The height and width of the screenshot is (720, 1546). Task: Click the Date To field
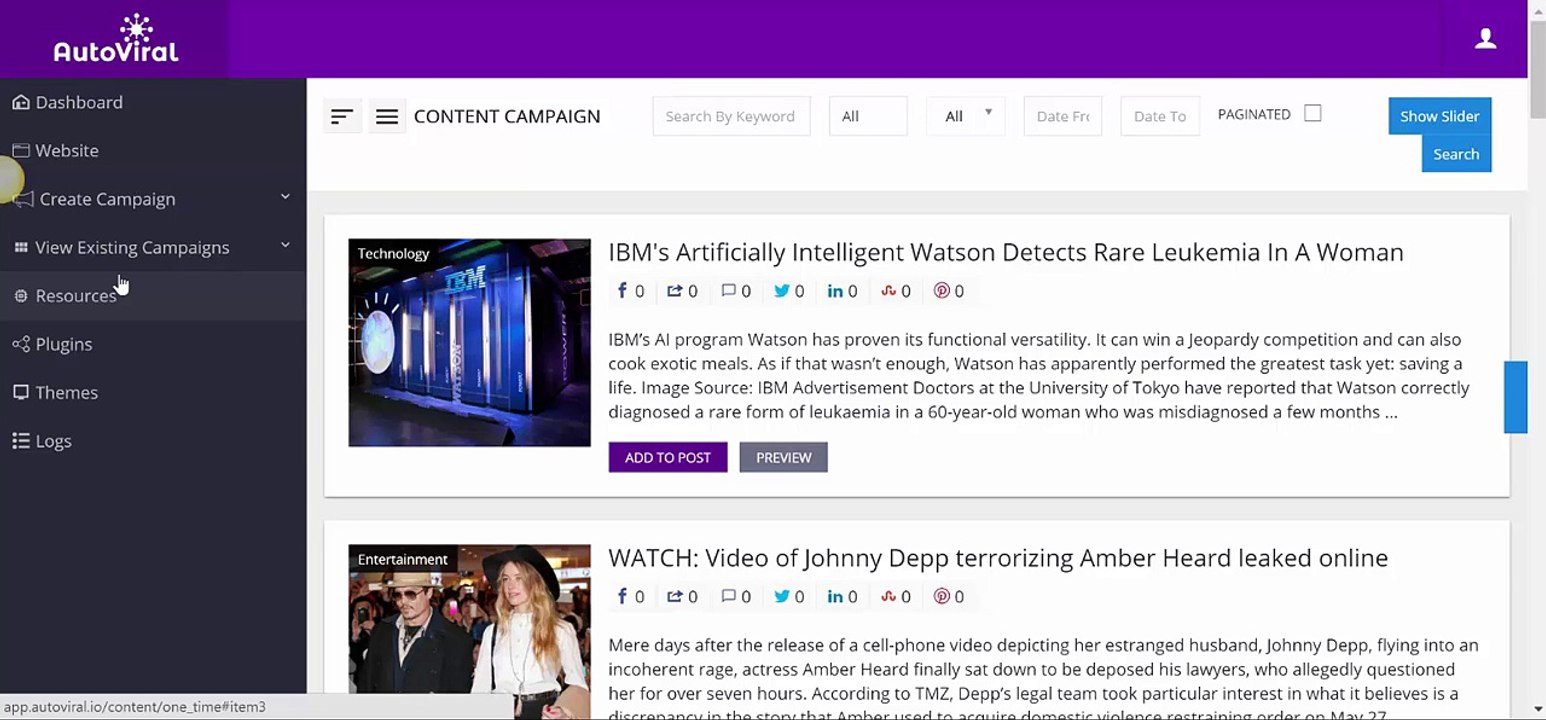coord(1160,116)
